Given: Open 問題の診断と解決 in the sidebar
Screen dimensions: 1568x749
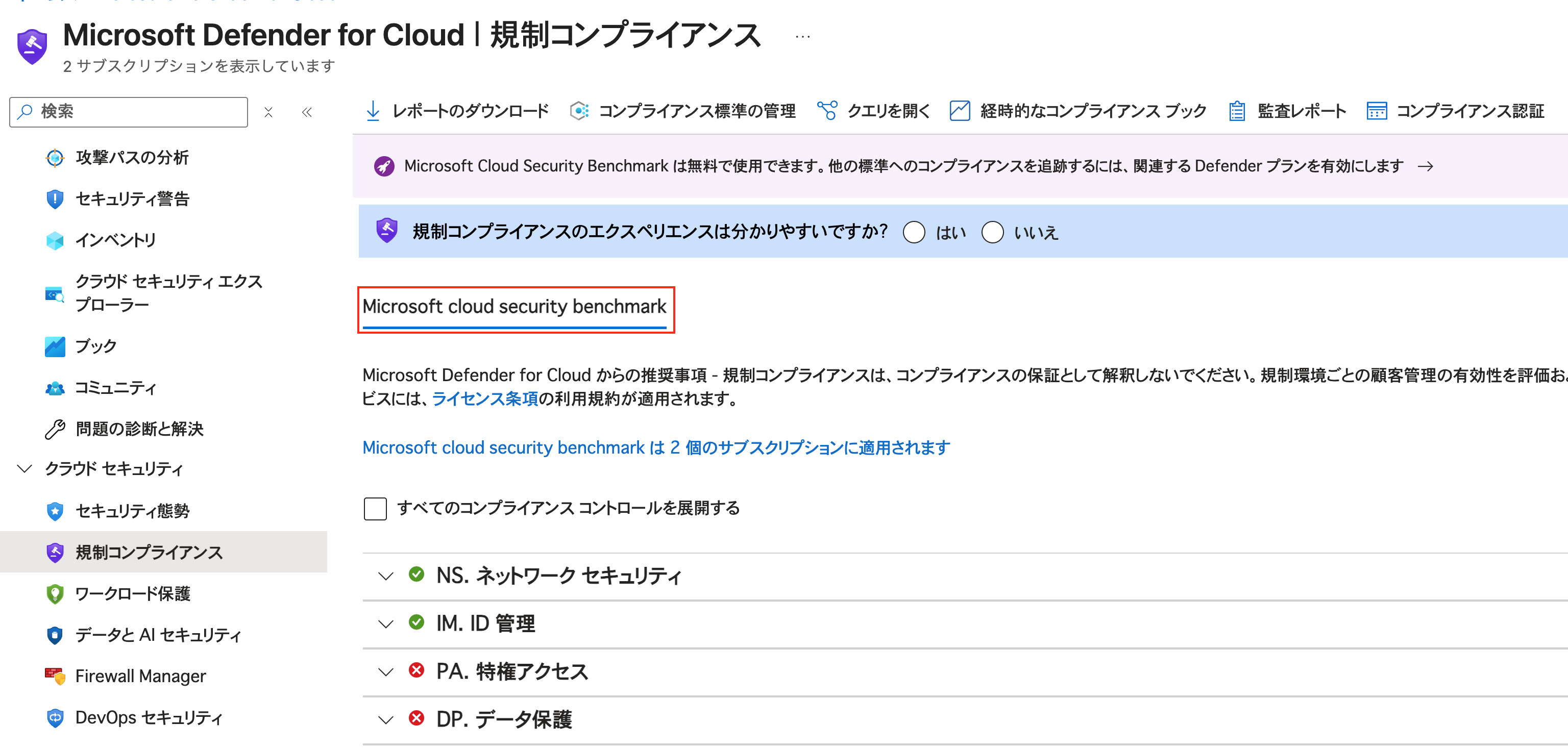Looking at the screenshot, I should (139, 429).
